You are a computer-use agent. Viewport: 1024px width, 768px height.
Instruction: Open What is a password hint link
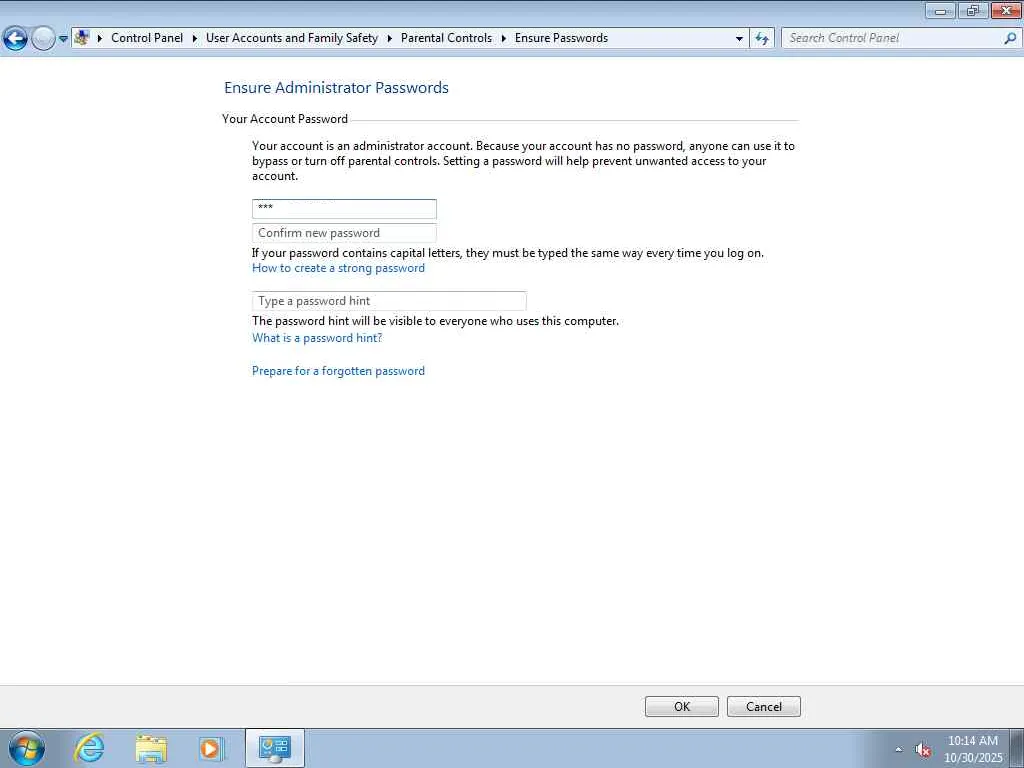click(x=317, y=338)
